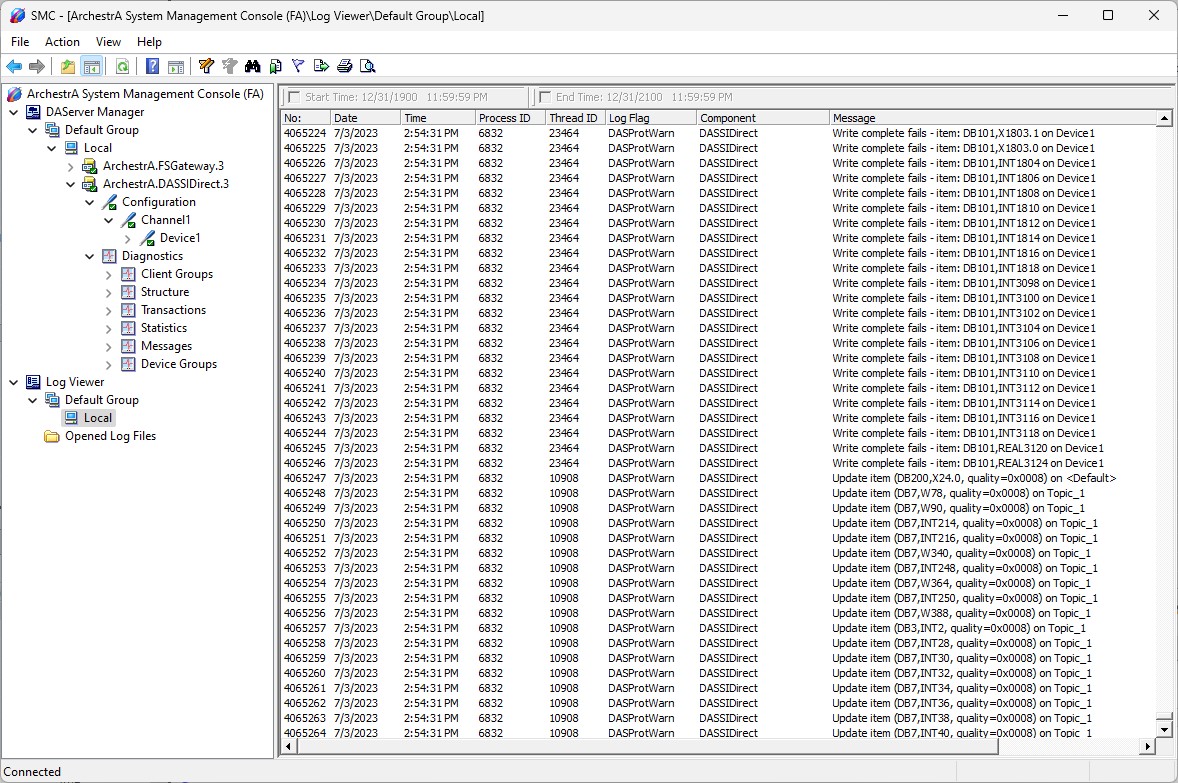This screenshot has height=783, width=1178.
Task: Select log entry number 4065224
Action: 718,133
